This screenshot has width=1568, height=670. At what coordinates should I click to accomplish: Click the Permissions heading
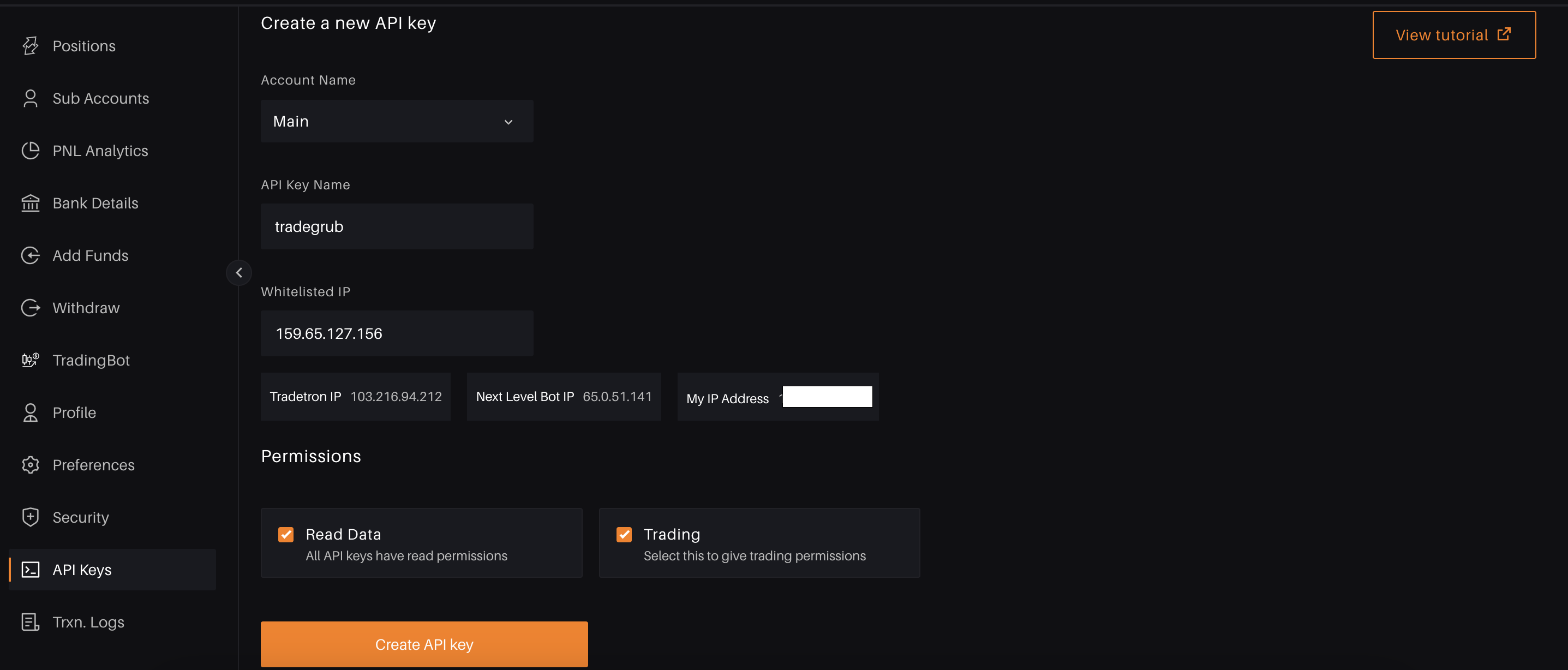pos(310,456)
